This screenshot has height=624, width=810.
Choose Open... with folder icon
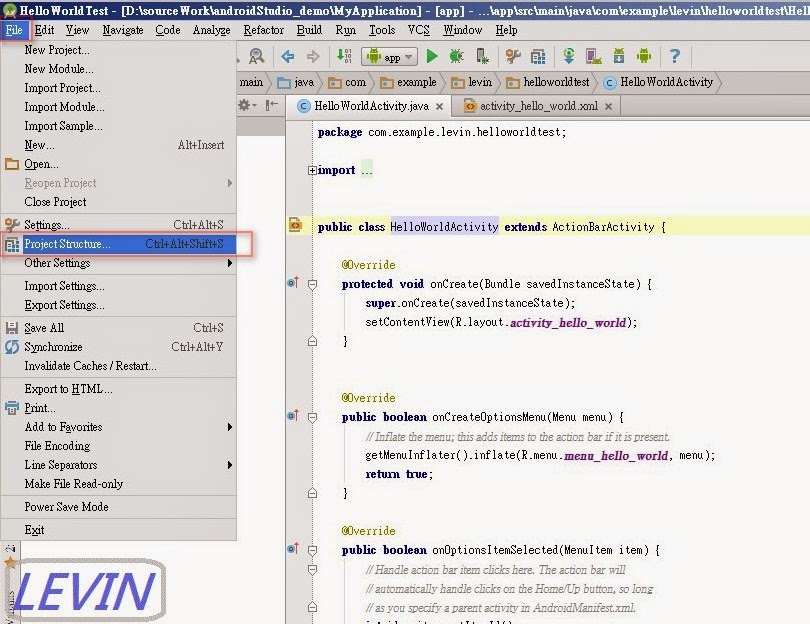[x=118, y=164]
